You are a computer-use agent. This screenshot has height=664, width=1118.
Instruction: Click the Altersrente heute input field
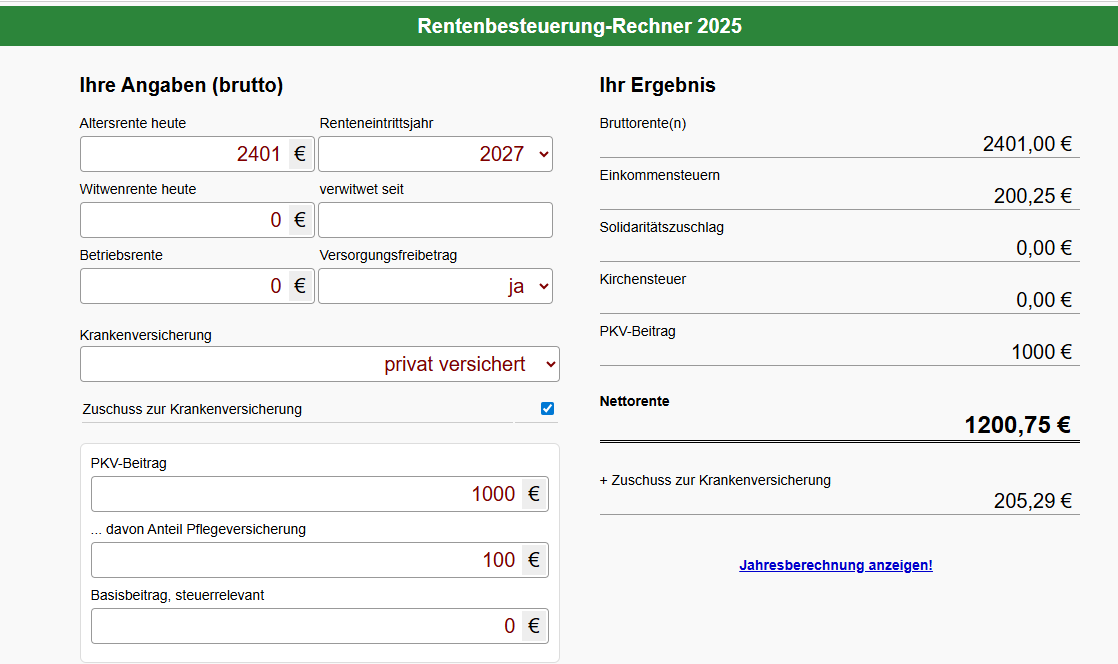[x=185, y=154]
